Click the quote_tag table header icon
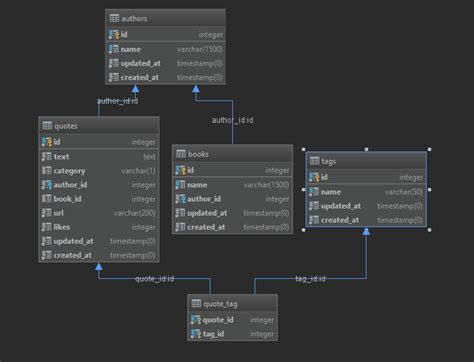This screenshot has width=474, height=362. point(196,303)
